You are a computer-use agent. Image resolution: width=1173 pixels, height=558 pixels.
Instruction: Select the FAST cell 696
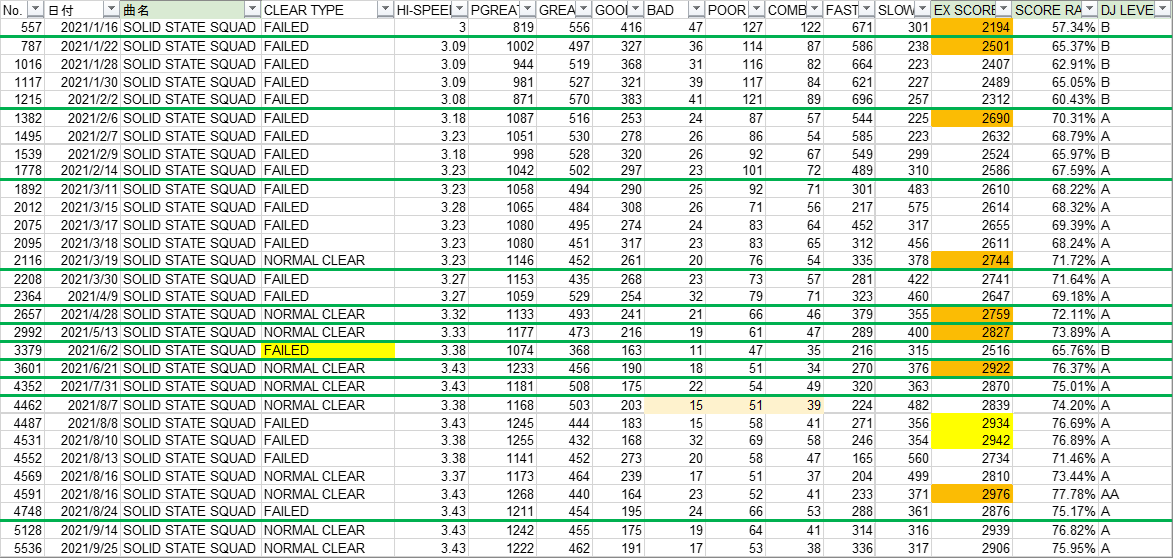[x=850, y=100]
